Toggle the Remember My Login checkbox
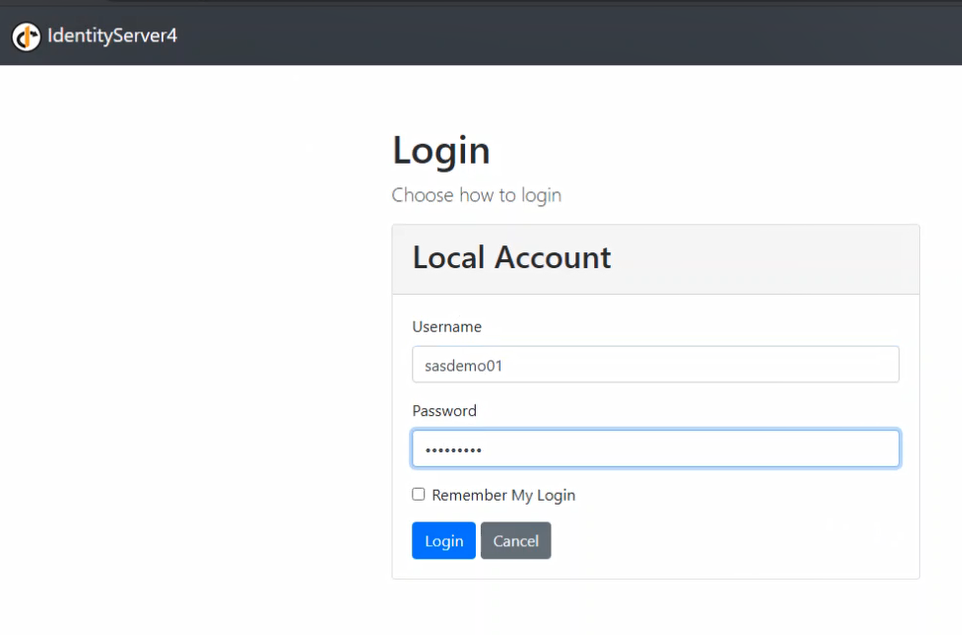The height and width of the screenshot is (635, 962). point(419,494)
